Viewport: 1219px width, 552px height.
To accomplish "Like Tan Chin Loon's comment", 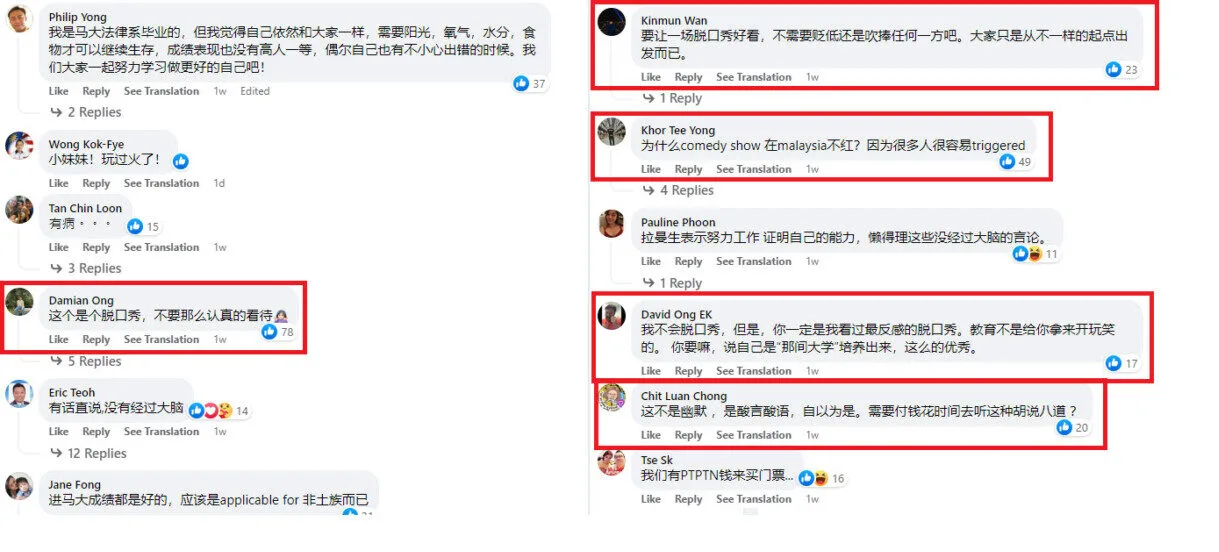I will [x=59, y=247].
